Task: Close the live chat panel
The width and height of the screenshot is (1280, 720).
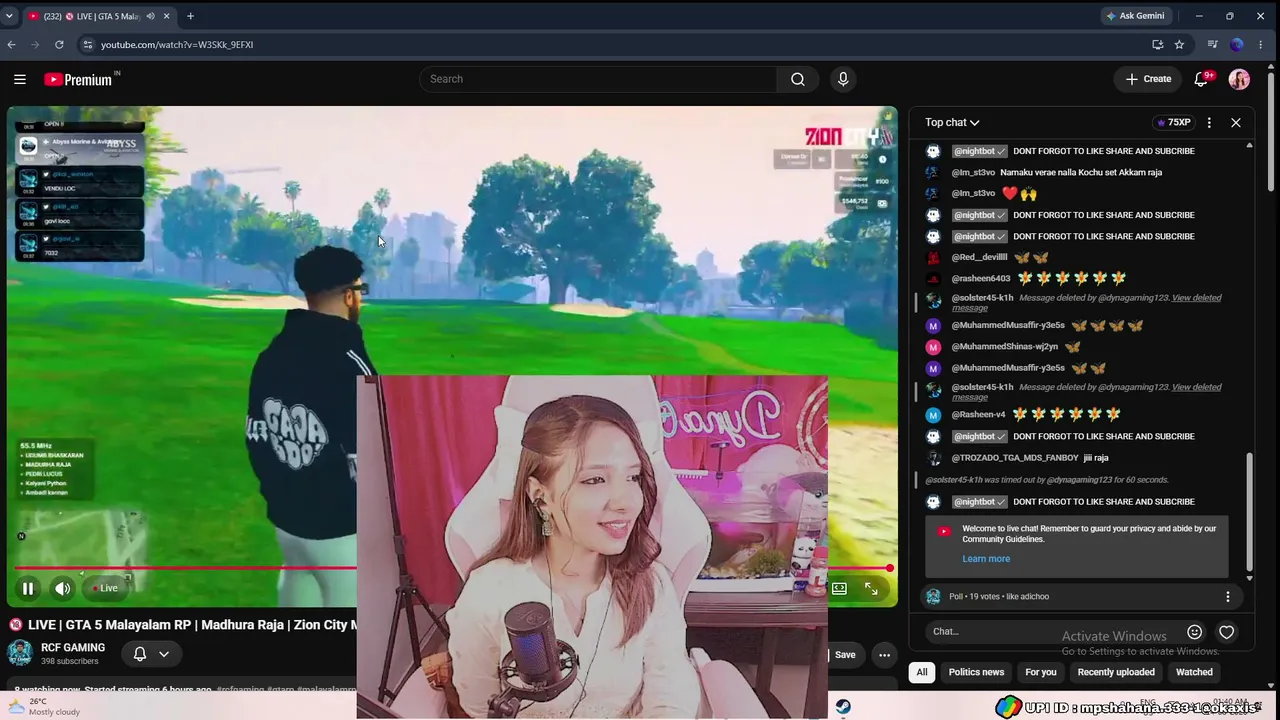Action: click(x=1236, y=122)
